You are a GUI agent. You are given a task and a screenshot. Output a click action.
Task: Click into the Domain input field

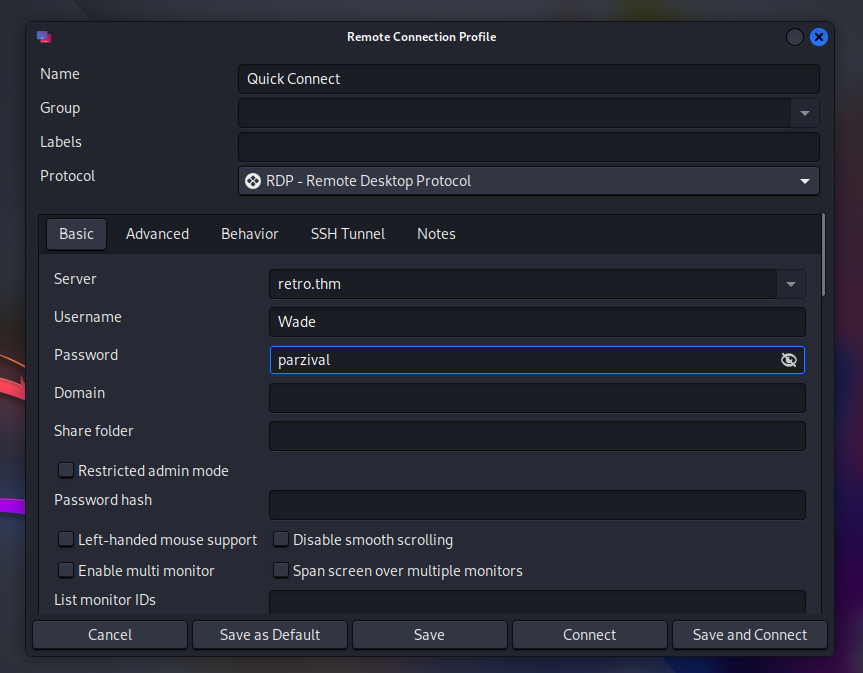click(537, 398)
